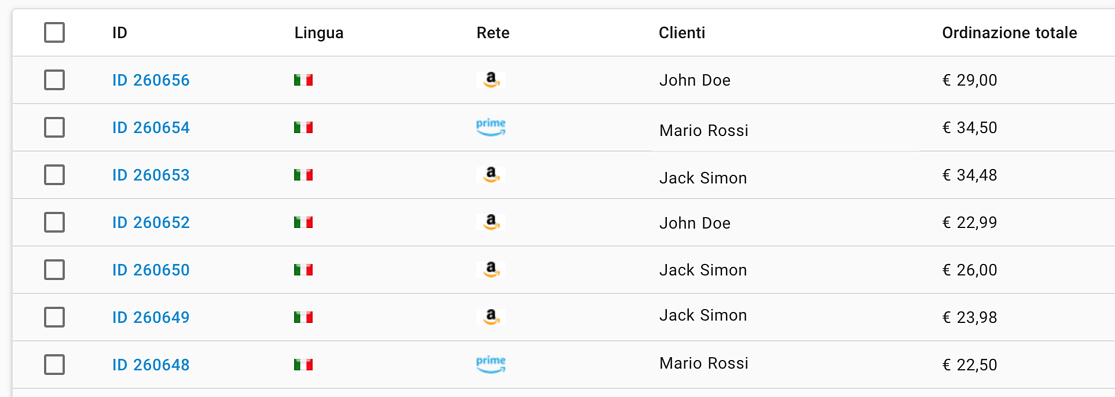This screenshot has height=397, width=1115.
Task: Click the Italian flag for ID 260652
Action: click(x=304, y=223)
